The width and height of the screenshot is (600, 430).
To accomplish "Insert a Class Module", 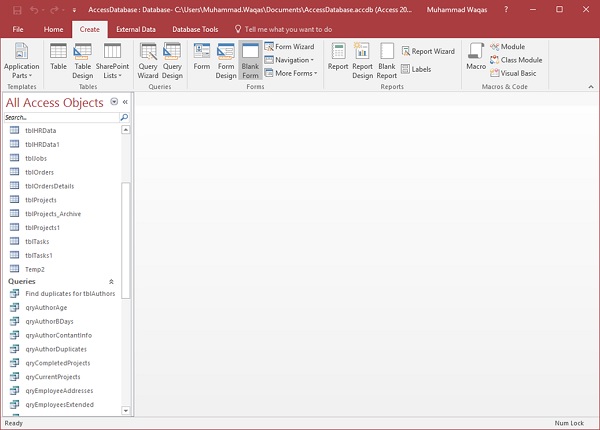I will coord(516,60).
